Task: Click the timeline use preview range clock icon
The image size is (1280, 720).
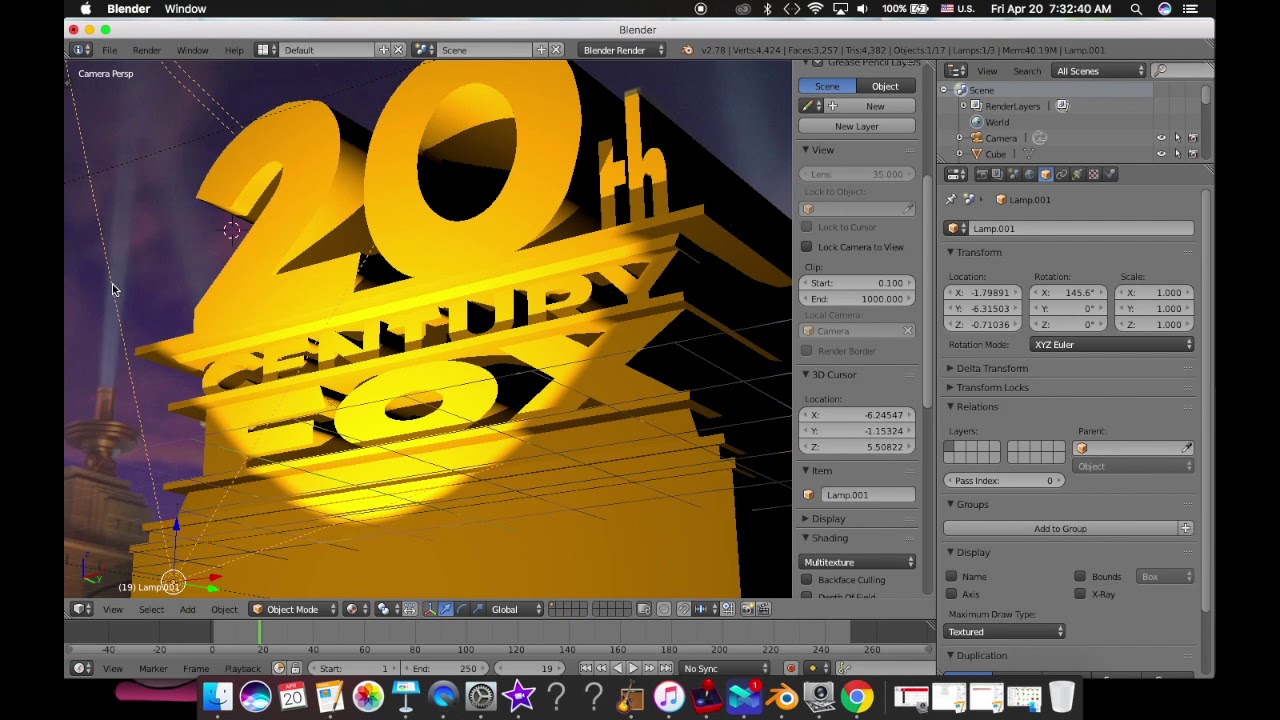Action: 278,668
